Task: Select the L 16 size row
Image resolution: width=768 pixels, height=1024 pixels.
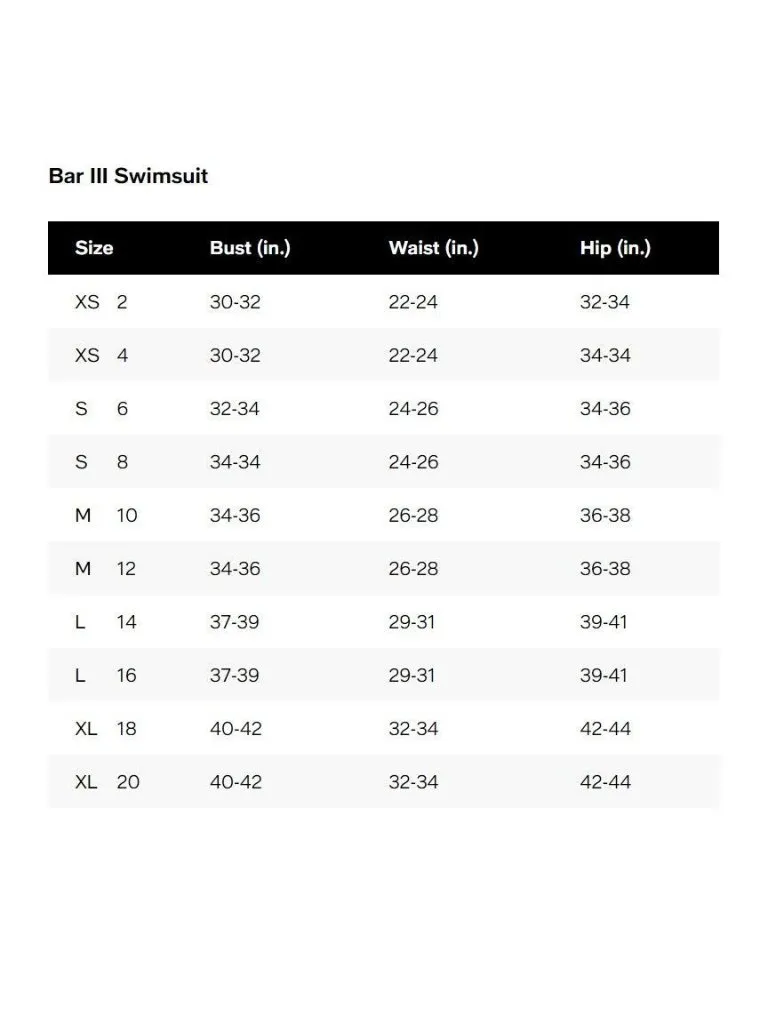Action: tap(383, 675)
